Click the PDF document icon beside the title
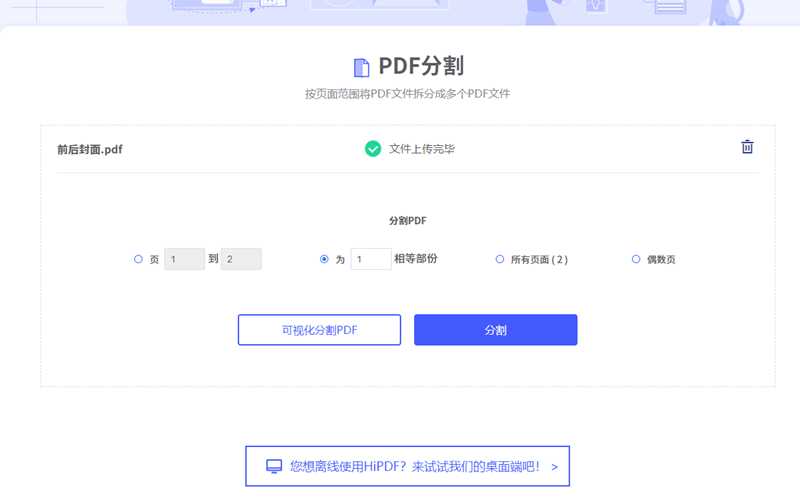 [362, 68]
